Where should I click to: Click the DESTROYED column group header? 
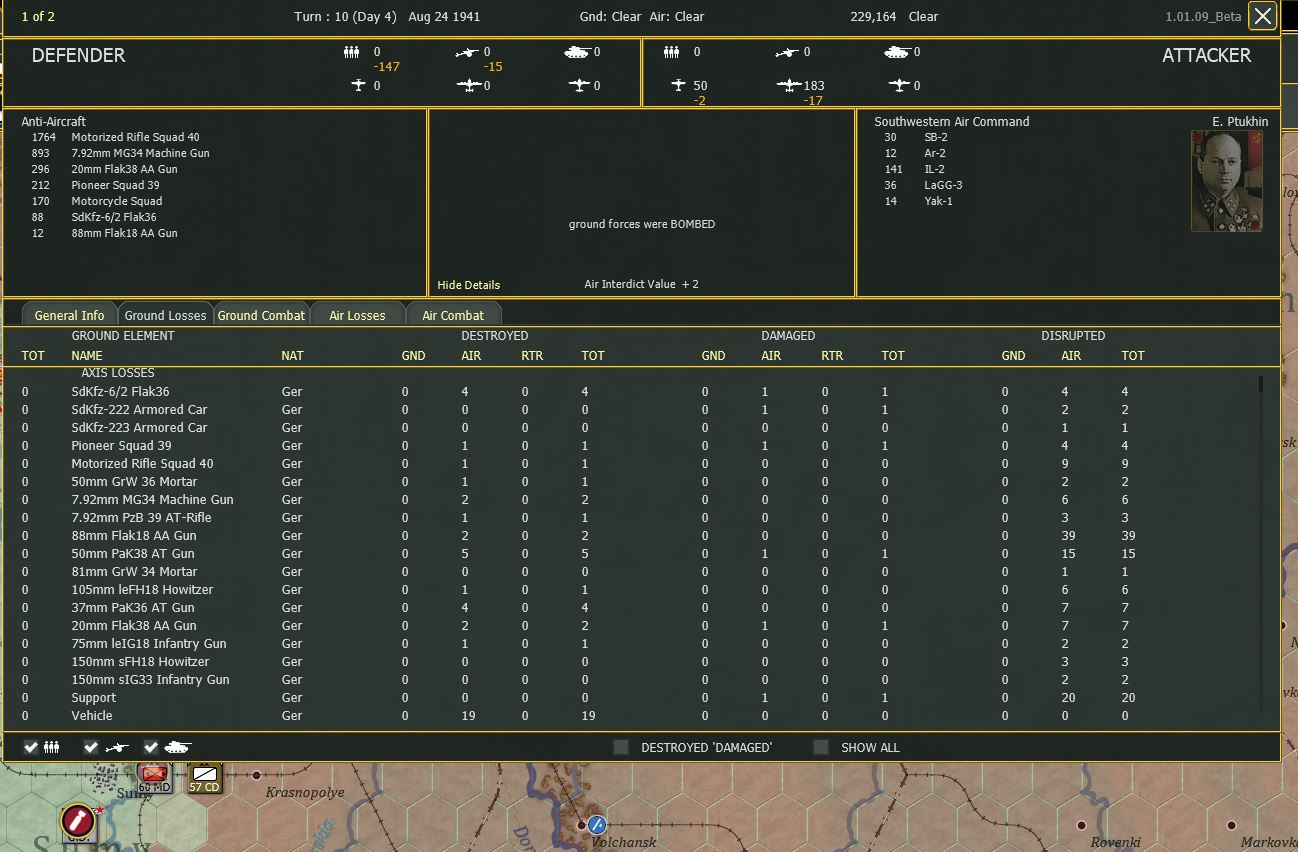coord(495,336)
